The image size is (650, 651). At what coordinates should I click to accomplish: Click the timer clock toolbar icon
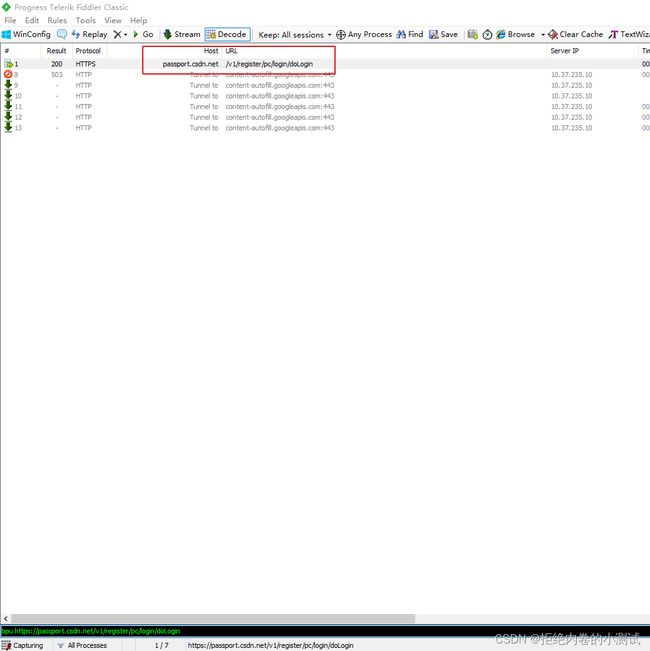click(487, 35)
